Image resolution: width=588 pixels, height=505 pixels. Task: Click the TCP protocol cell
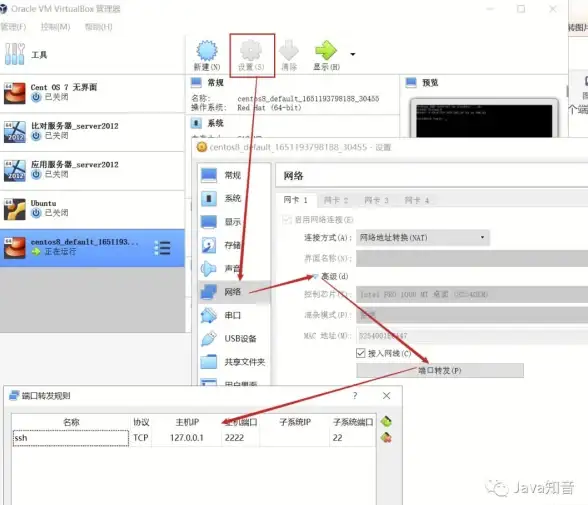point(141,438)
